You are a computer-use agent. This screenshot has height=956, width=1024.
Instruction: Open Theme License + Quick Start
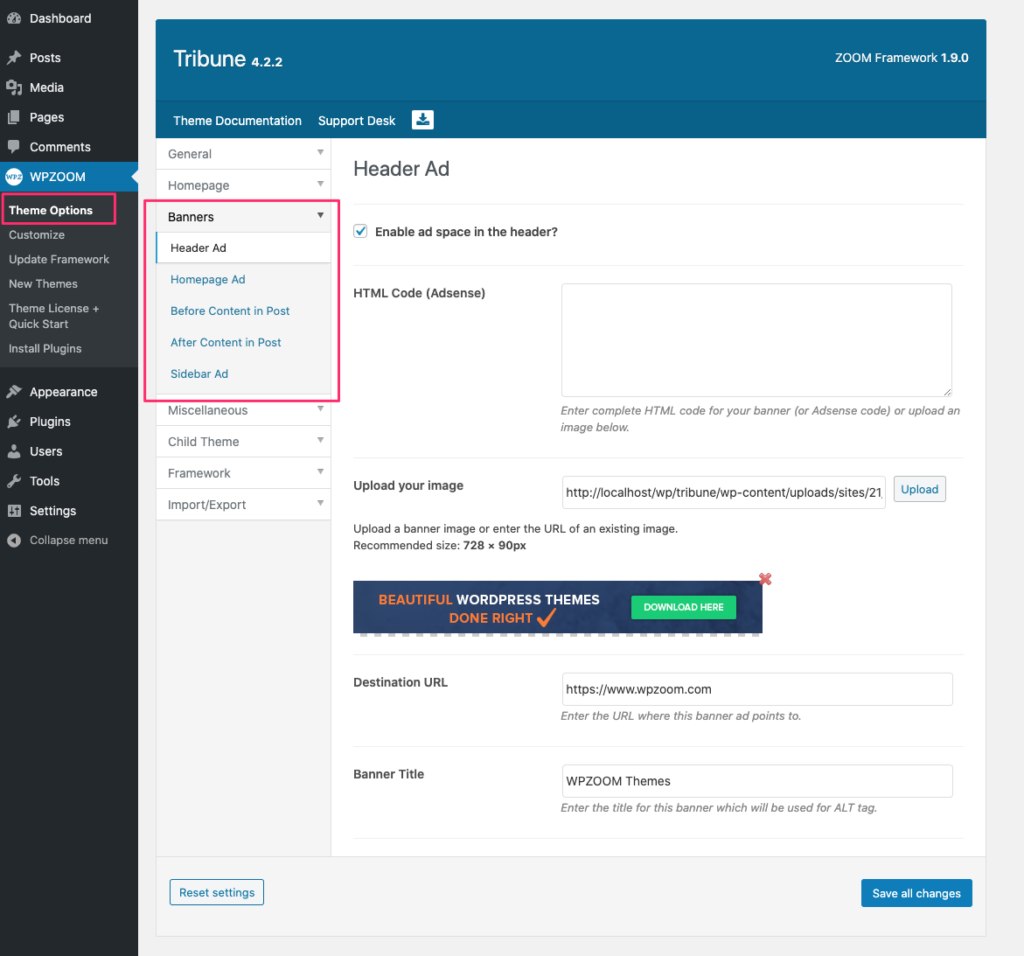click(x=54, y=316)
